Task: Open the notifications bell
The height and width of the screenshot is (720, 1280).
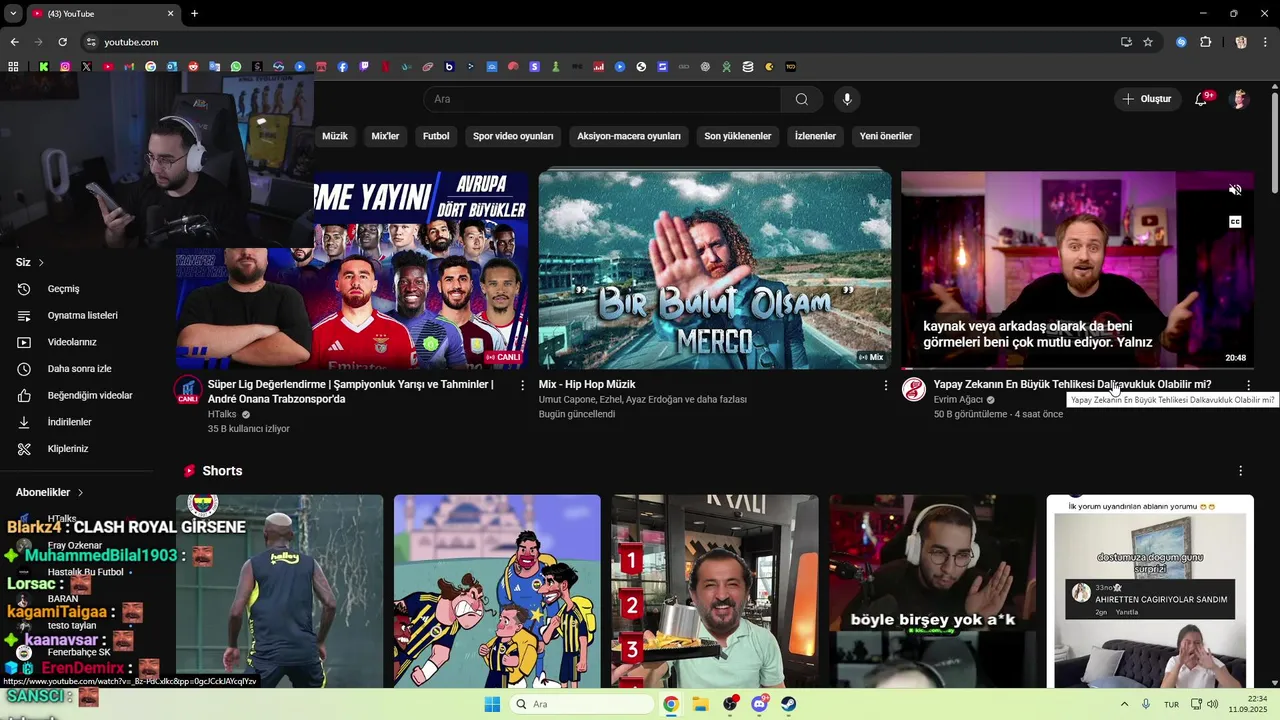Action: pyautogui.click(x=1201, y=99)
